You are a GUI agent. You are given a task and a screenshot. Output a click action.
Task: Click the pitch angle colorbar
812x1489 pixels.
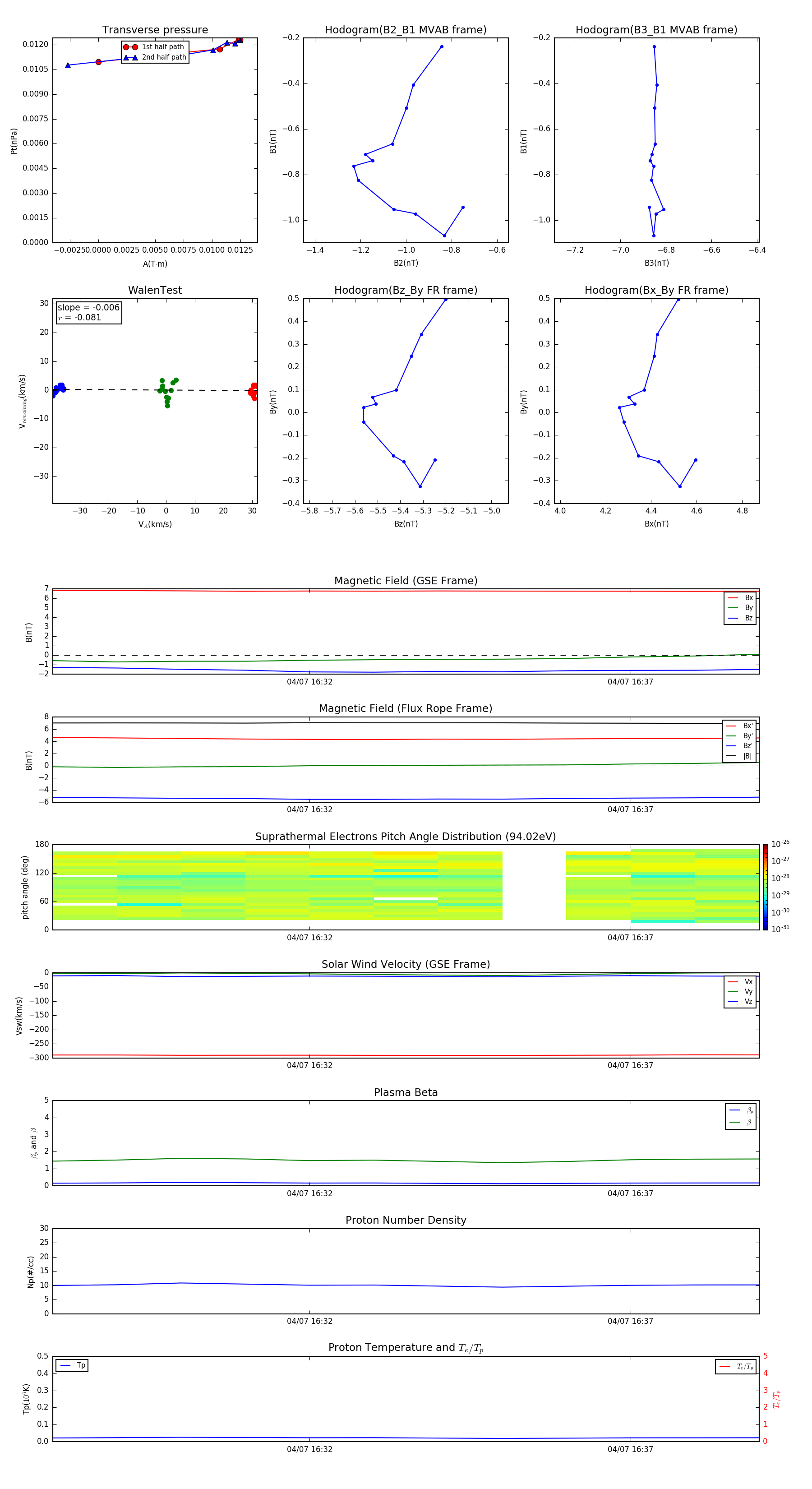pyautogui.click(x=765, y=887)
